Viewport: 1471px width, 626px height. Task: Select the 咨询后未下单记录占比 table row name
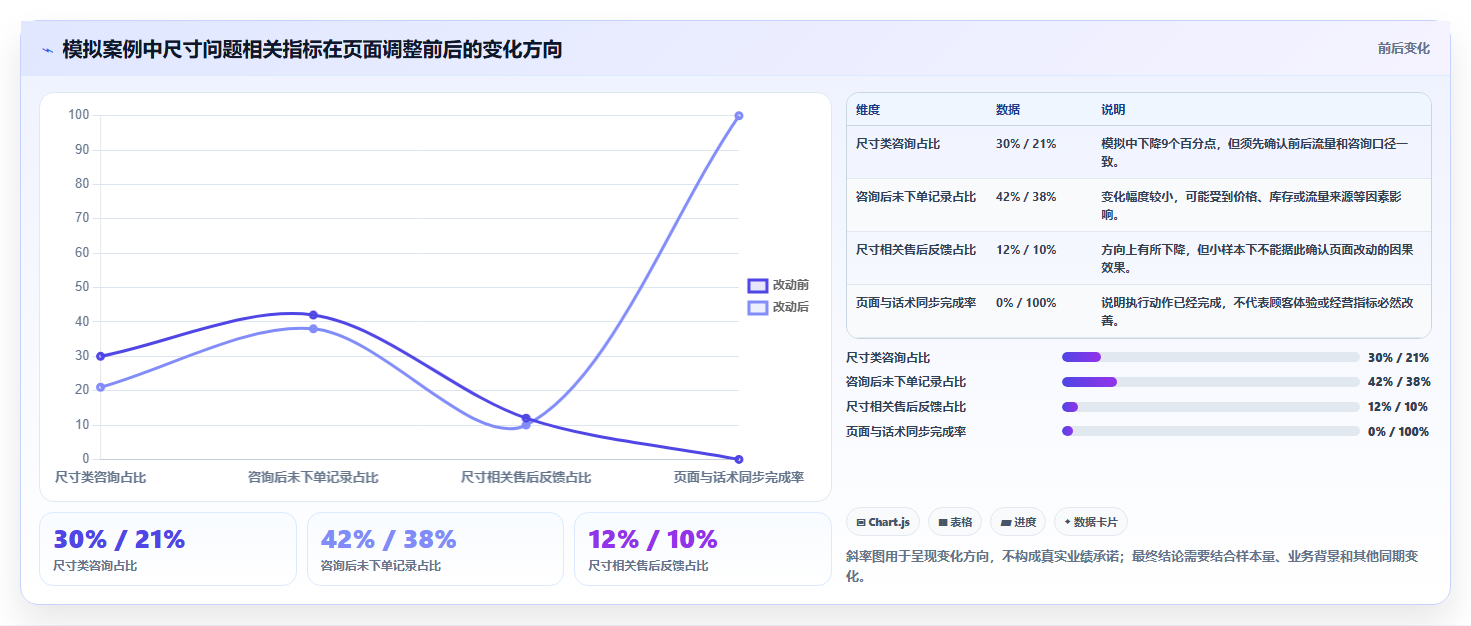click(x=916, y=197)
